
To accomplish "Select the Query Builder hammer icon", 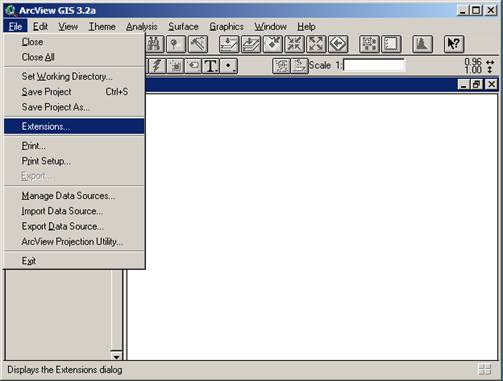I will [x=198, y=44].
